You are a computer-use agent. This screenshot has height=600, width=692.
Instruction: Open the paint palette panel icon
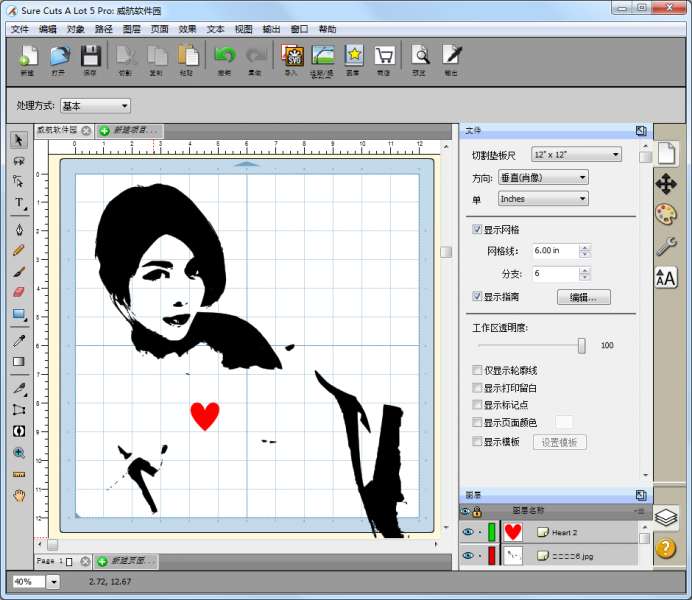coord(666,214)
